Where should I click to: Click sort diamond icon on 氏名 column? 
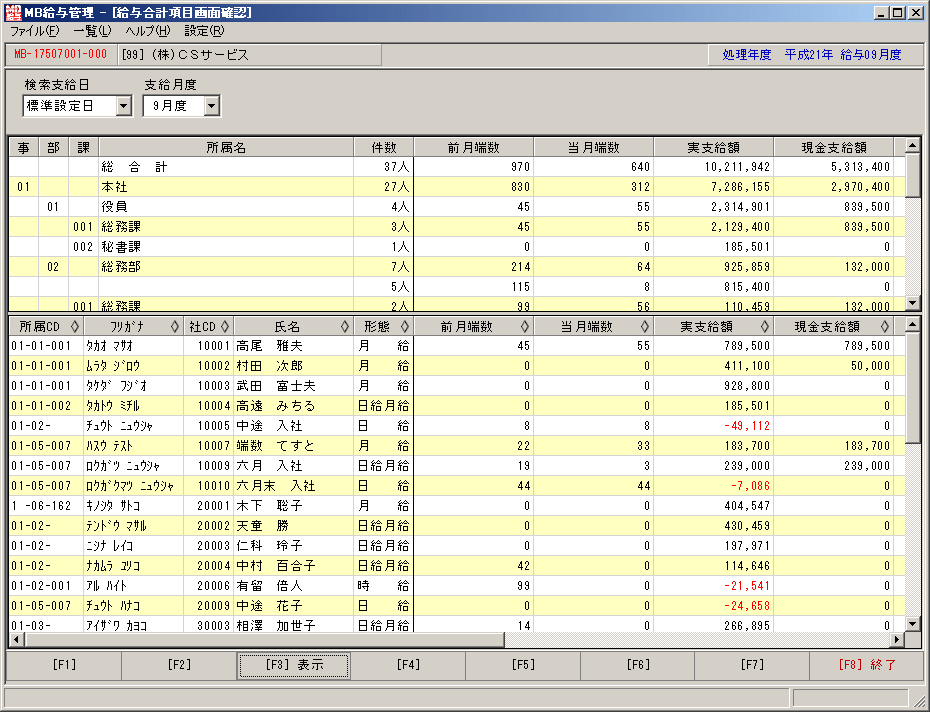pyautogui.click(x=345, y=326)
